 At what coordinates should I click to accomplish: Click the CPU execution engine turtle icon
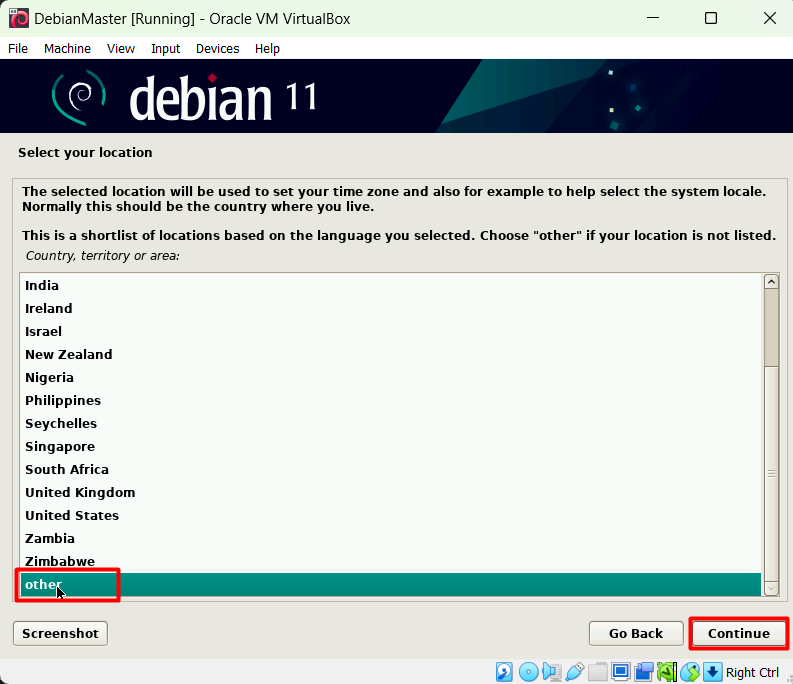click(667, 672)
